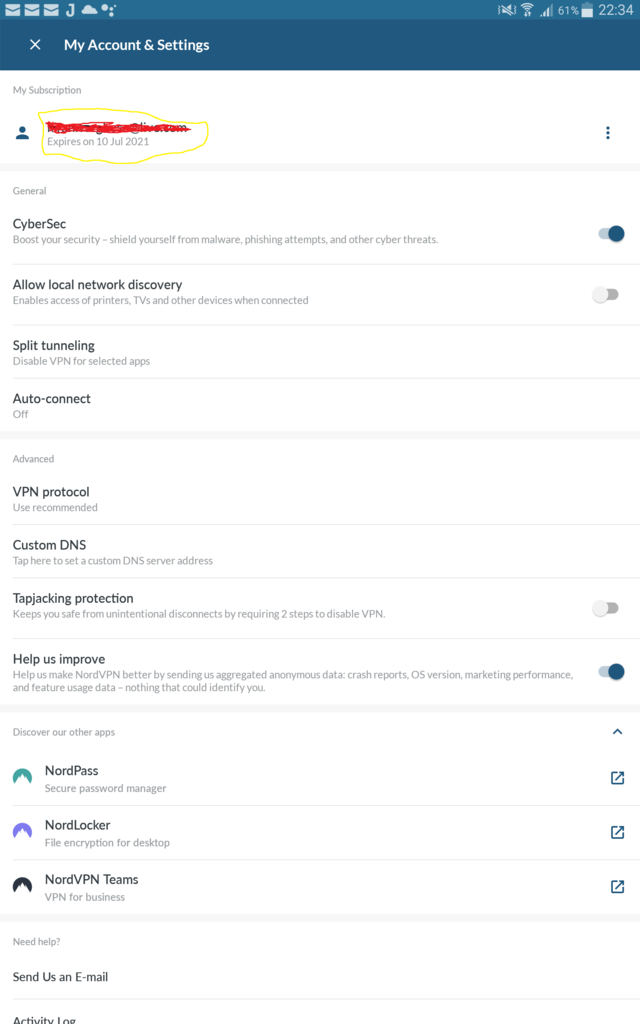The width and height of the screenshot is (640, 1024).
Task: Close the My Account & Settings screen
Action: (35, 44)
